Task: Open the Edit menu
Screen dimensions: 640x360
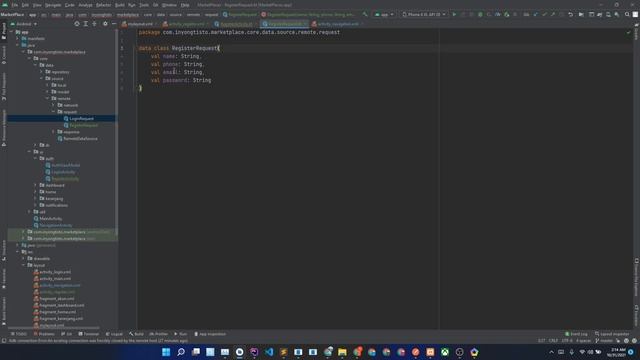Action: (25, 5)
